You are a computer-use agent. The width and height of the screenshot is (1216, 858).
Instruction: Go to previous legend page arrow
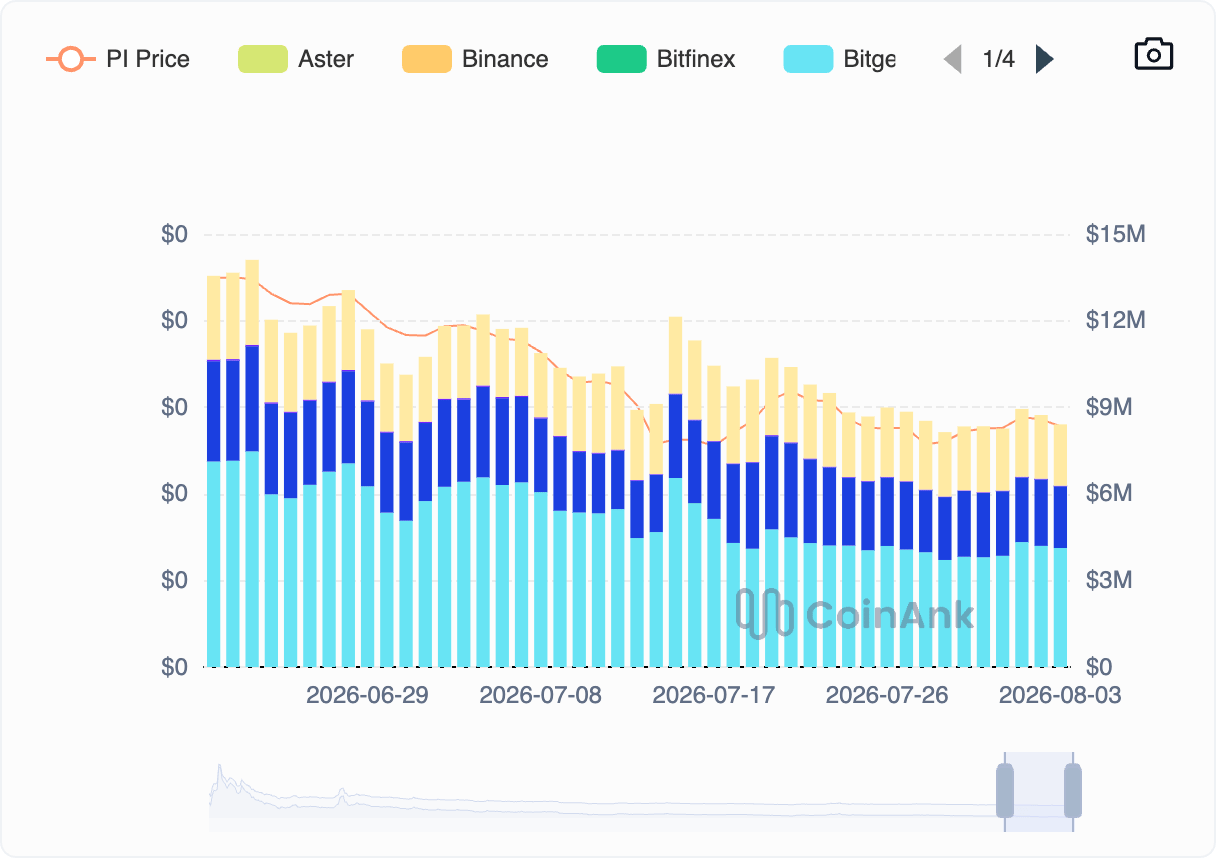coord(953,59)
